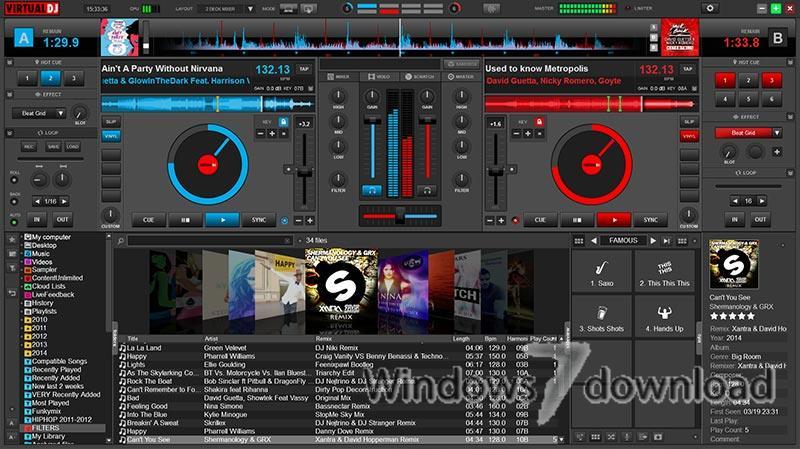800x449 pixels.
Task: Click deck B red key lock padlock
Action: (539, 122)
